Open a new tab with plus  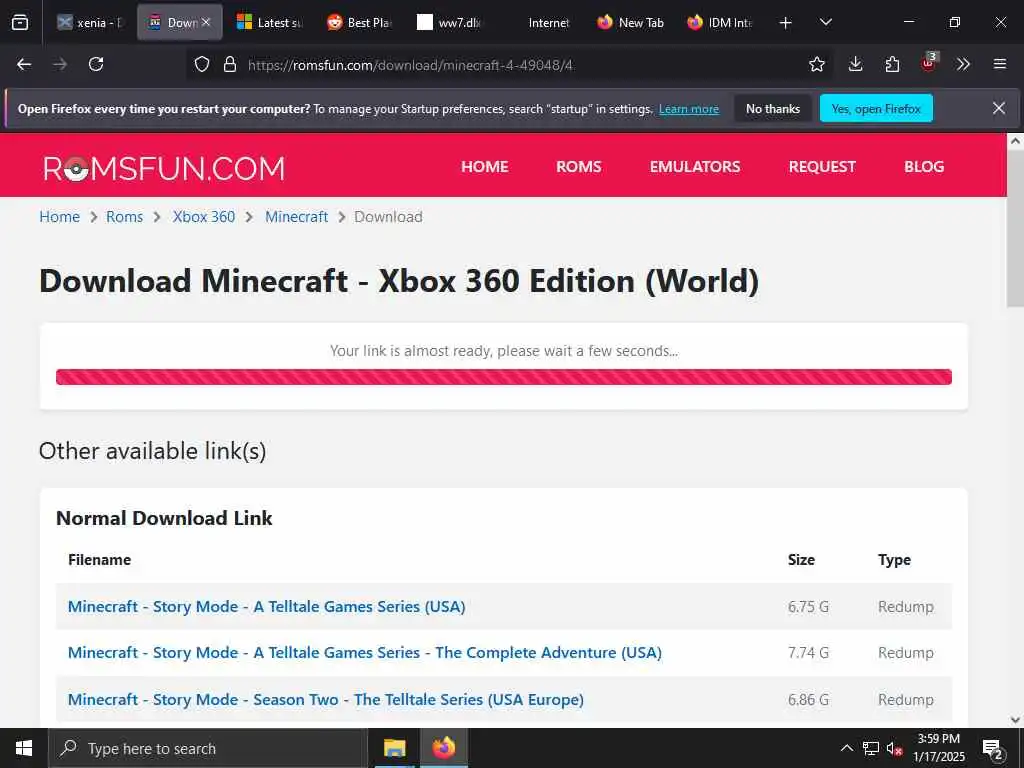[786, 23]
